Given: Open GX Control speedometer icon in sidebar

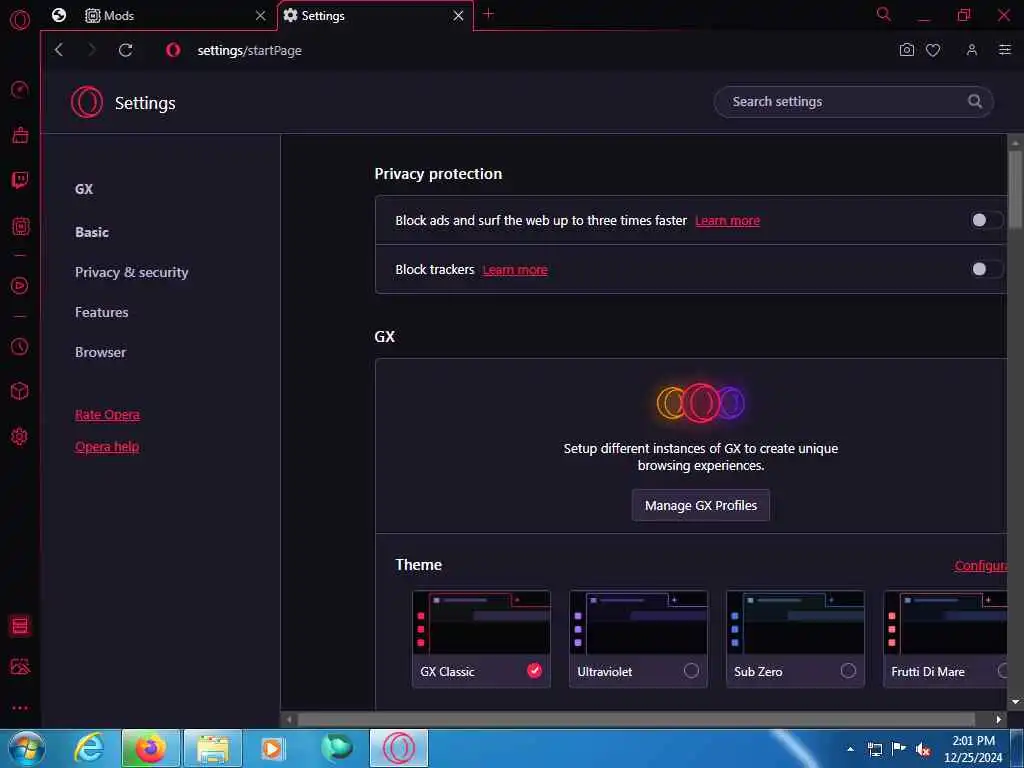Looking at the screenshot, I should 20,89.
